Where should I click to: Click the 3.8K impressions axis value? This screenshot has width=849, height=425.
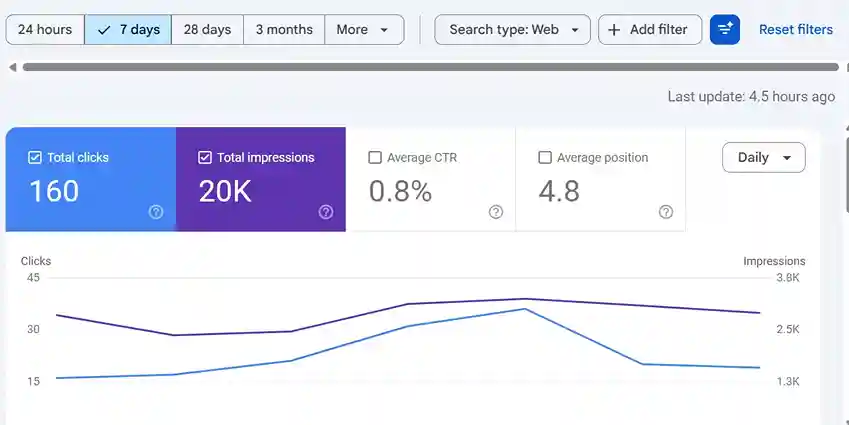788,278
